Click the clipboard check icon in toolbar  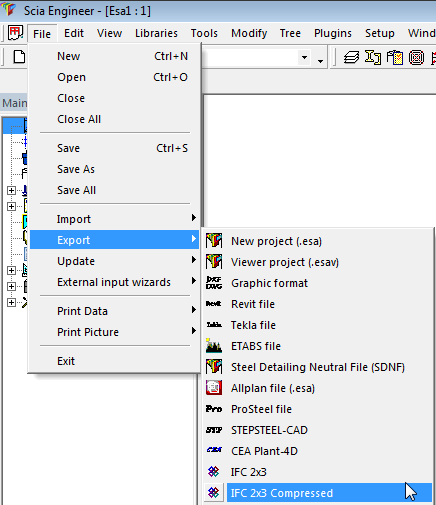click(395, 57)
